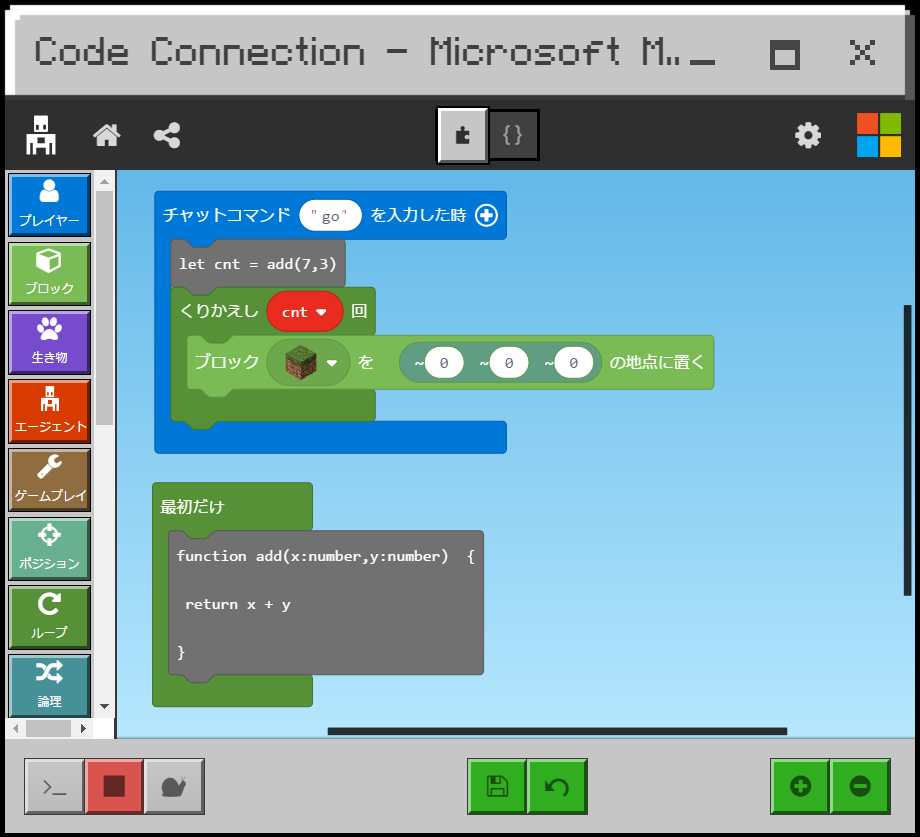920x837 pixels.
Task: Save the project with the save button
Action: pos(496,786)
